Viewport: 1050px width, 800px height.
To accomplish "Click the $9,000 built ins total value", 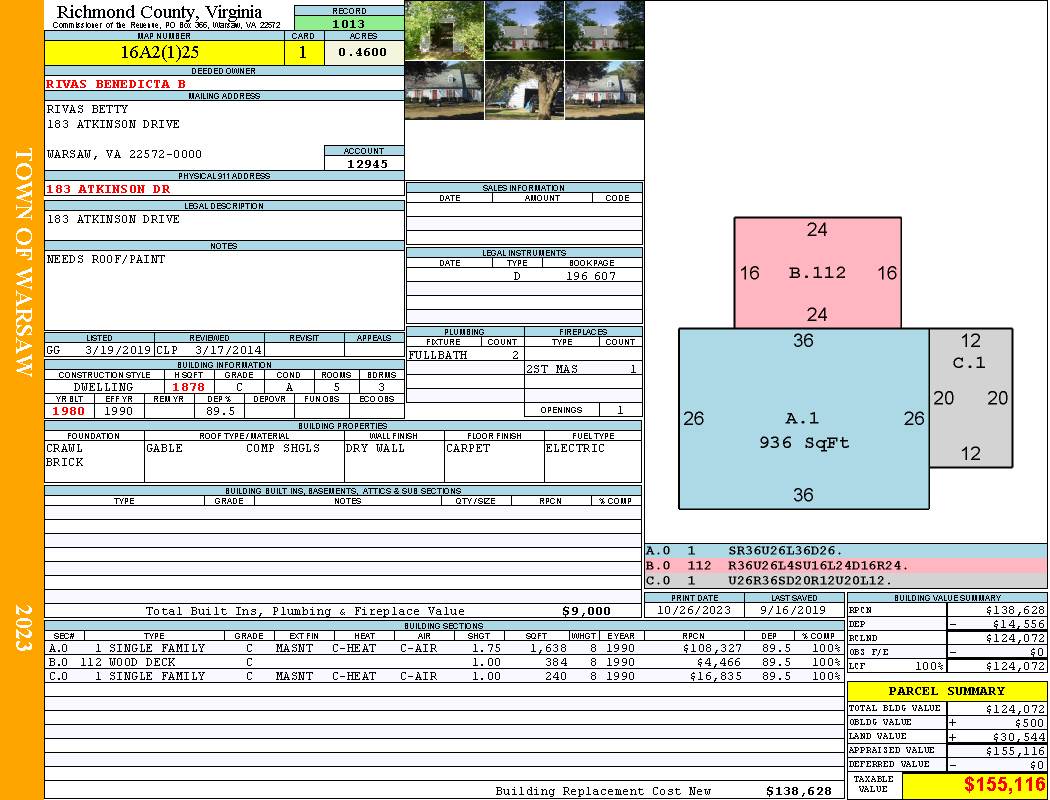I will click(586, 611).
